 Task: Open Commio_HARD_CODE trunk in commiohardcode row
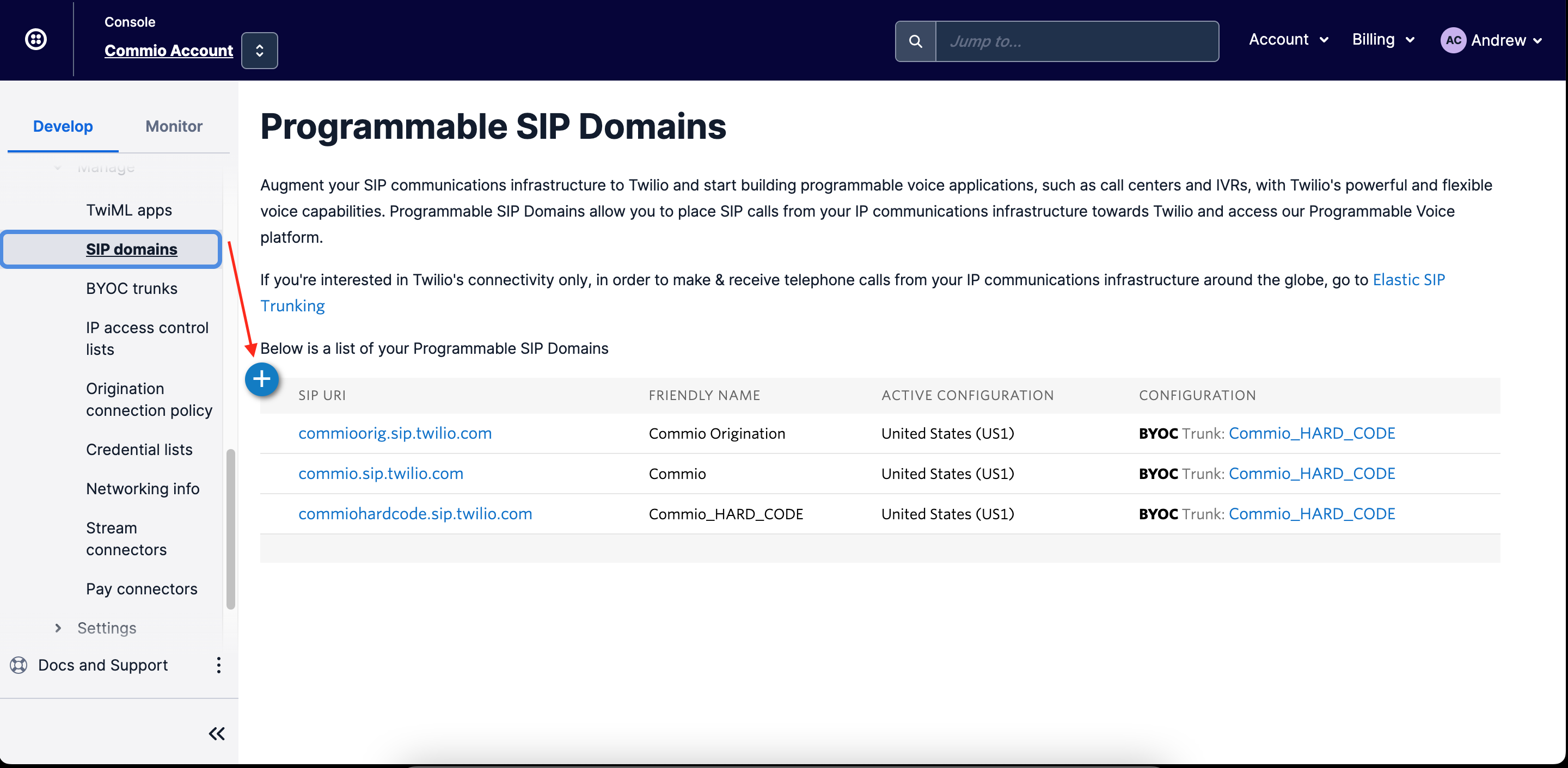pyautogui.click(x=1312, y=514)
